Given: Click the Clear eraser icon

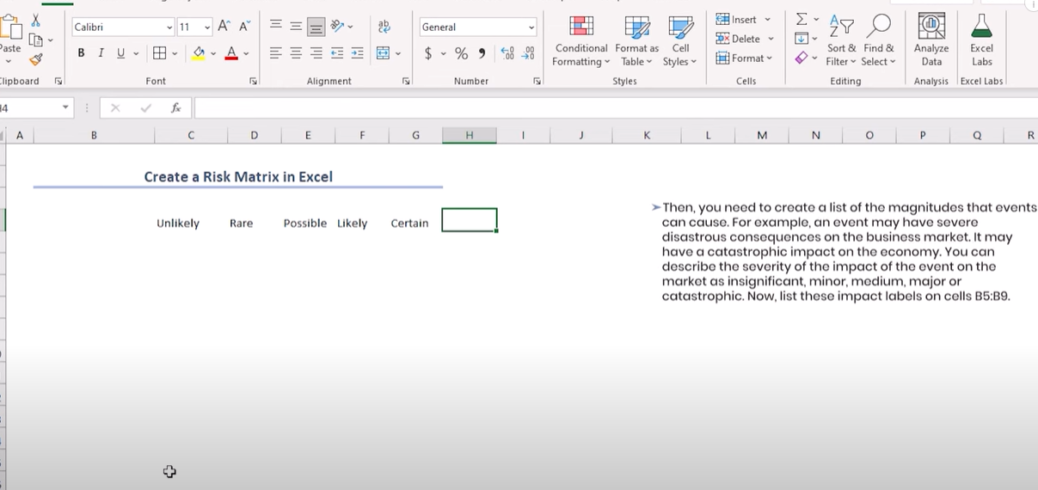Looking at the screenshot, I should coord(801,58).
